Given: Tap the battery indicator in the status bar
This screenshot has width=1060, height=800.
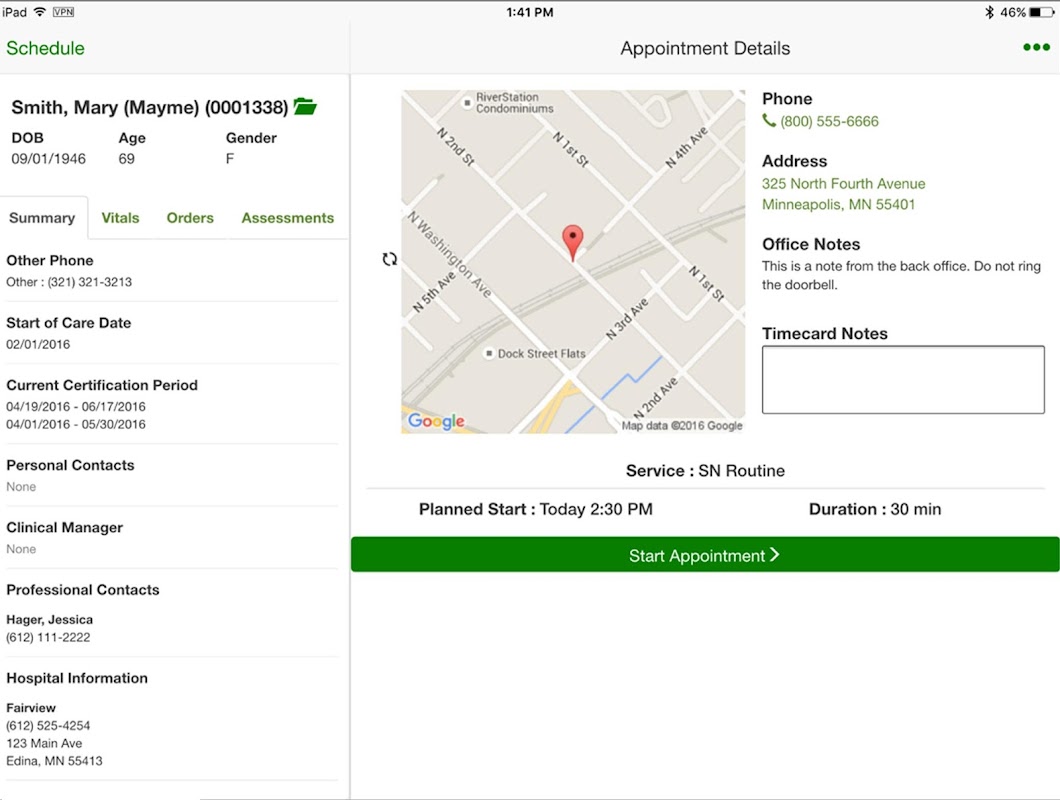Looking at the screenshot, I should 1041,12.
